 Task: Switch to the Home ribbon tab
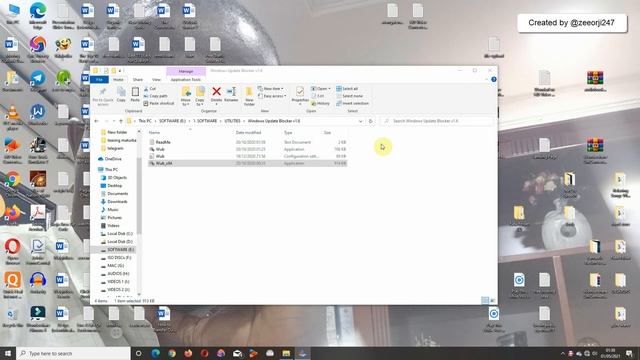(x=118, y=80)
